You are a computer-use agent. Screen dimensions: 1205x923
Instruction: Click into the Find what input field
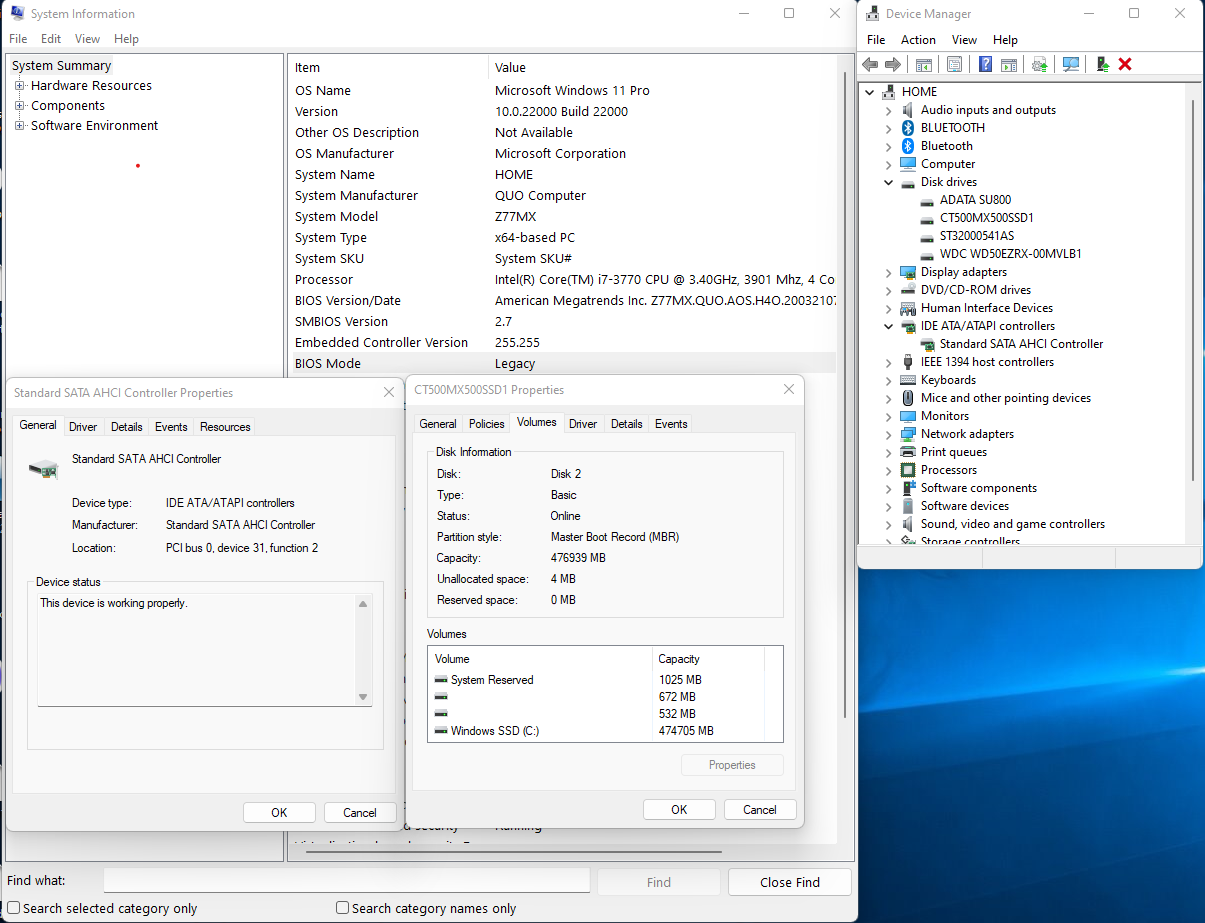point(346,881)
